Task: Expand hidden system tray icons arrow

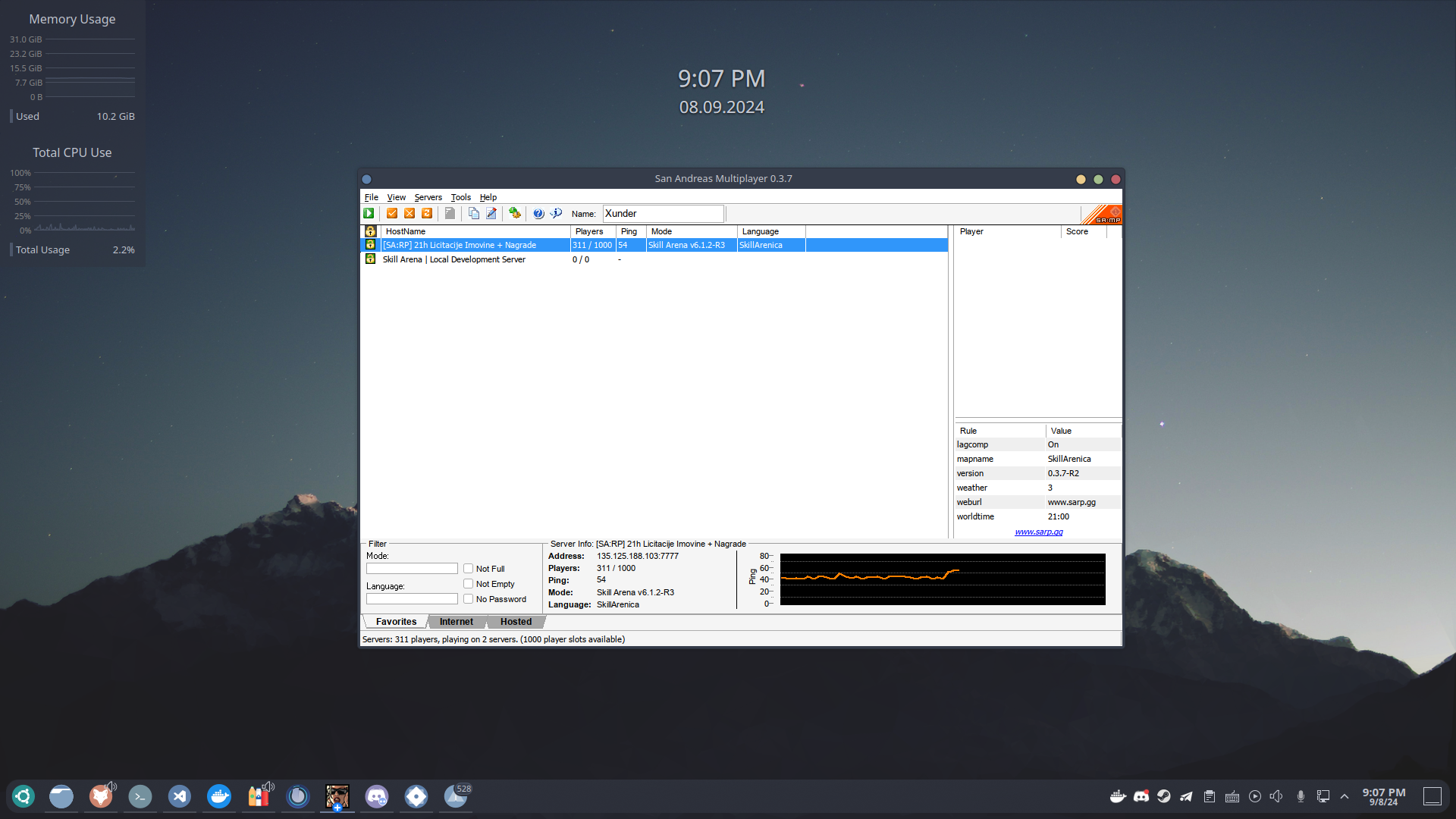Action: [x=1345, y=796]
